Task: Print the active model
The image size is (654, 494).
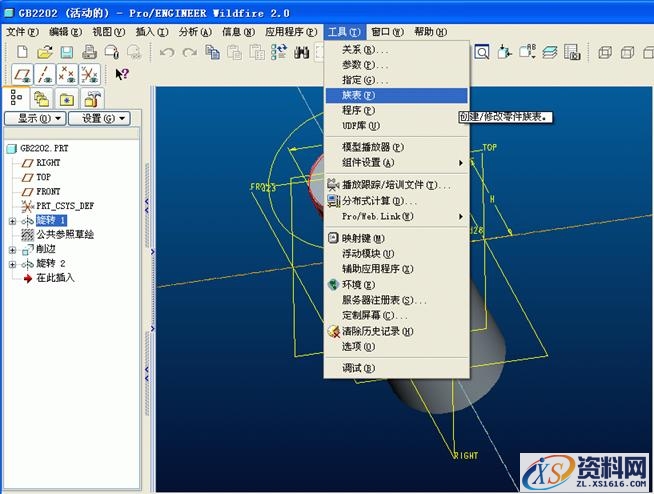Action: 89,52
